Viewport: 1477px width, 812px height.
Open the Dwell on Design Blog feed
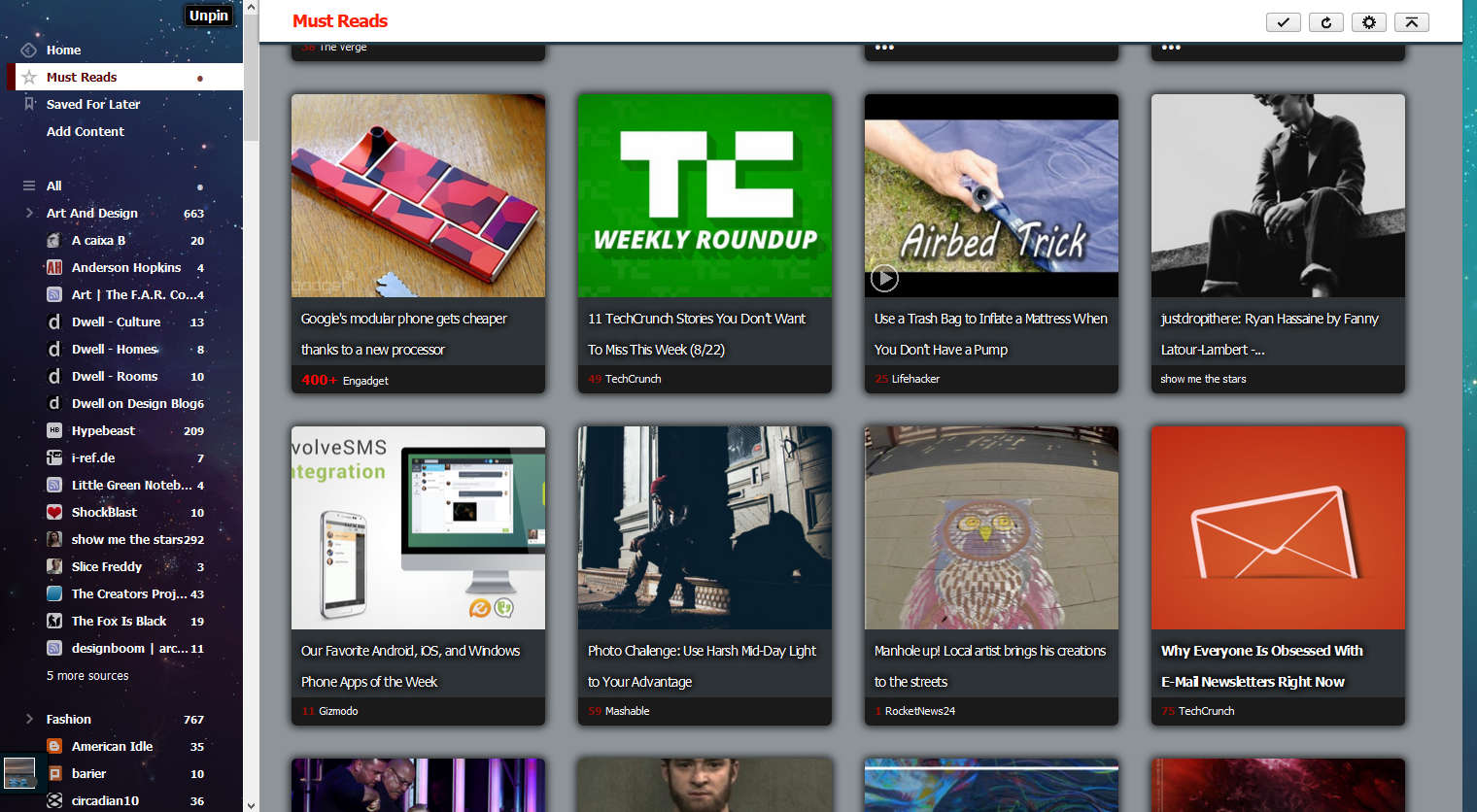click(134, 403)
